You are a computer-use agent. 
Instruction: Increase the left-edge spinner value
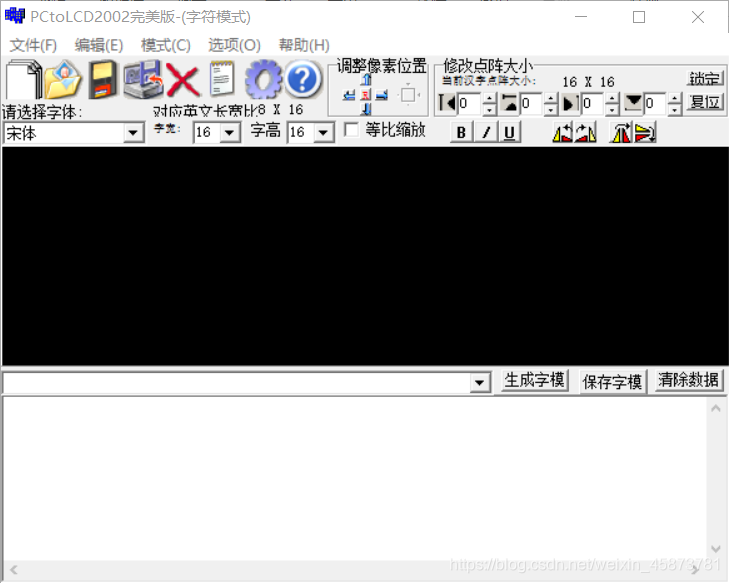490,98
